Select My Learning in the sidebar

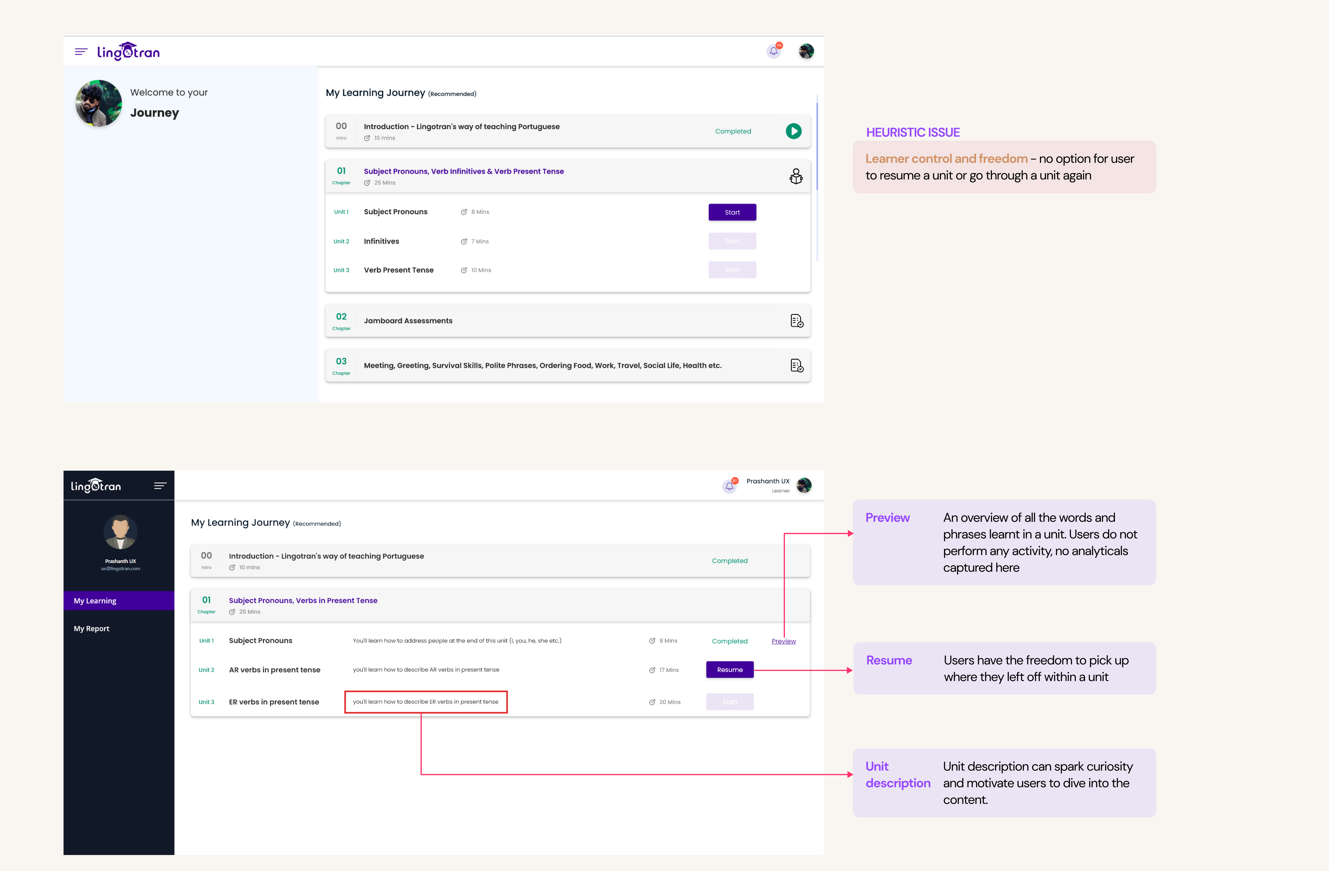coord(118,601)
